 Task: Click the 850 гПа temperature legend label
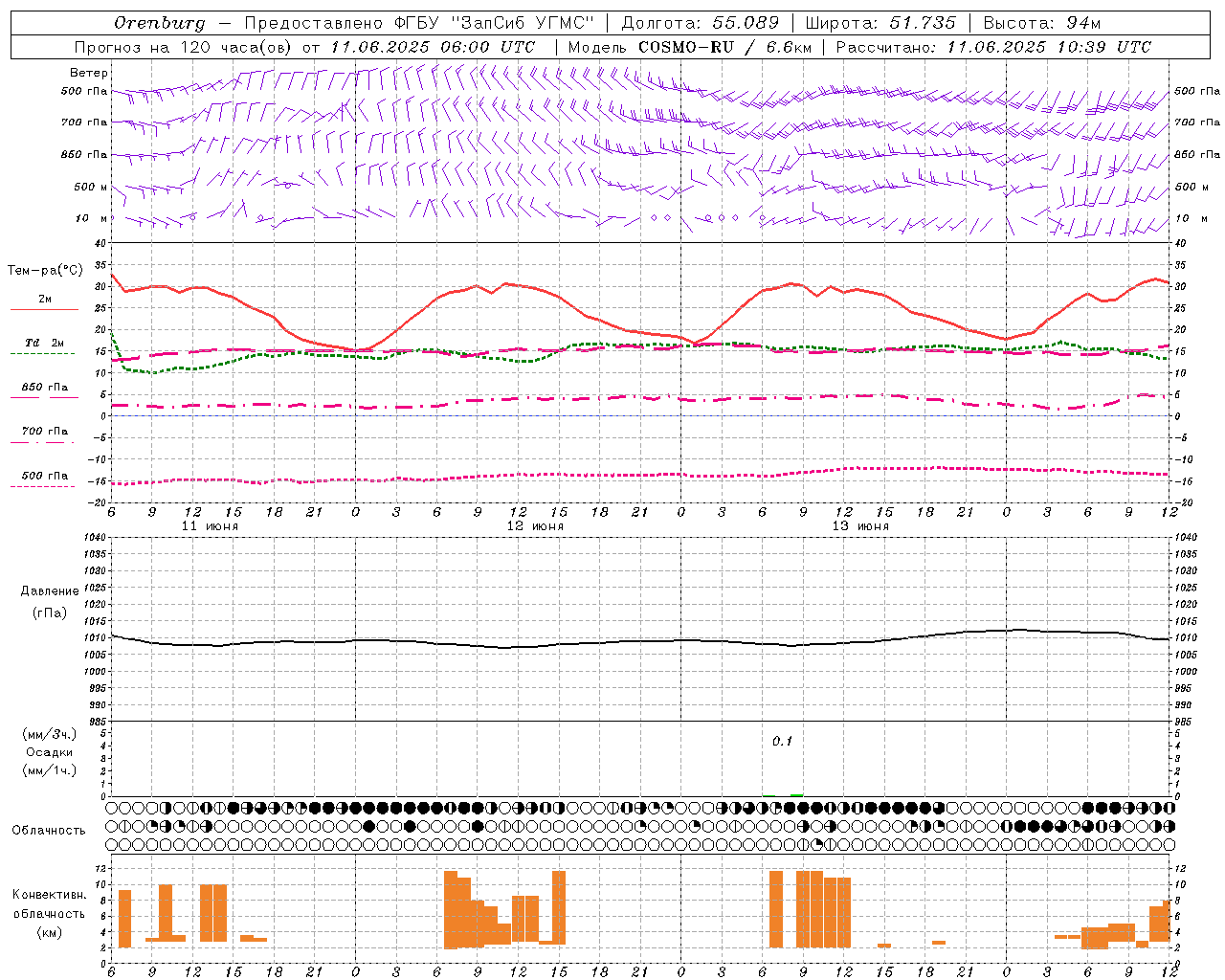44,388
